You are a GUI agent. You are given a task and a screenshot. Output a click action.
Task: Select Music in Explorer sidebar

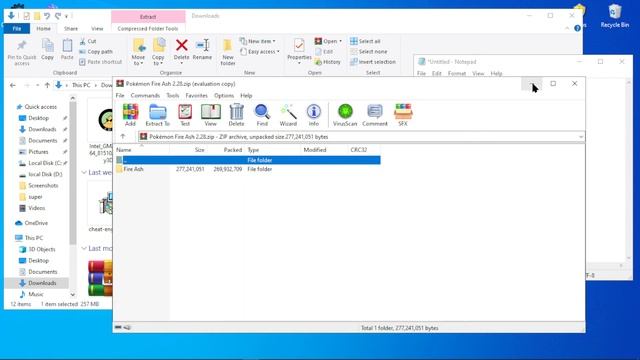(x=36, y=294)
